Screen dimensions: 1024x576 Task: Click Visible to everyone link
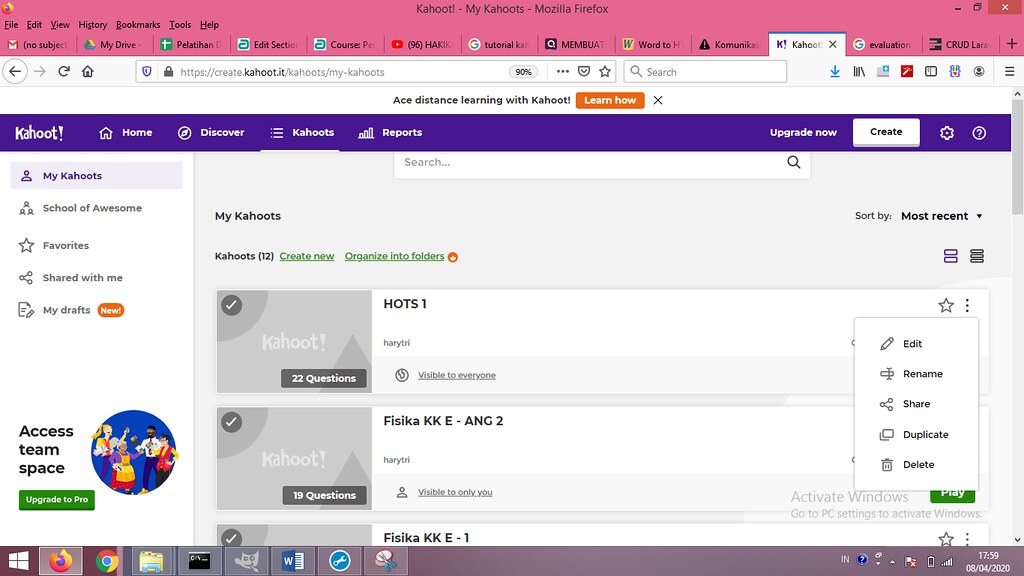(456, 375)
